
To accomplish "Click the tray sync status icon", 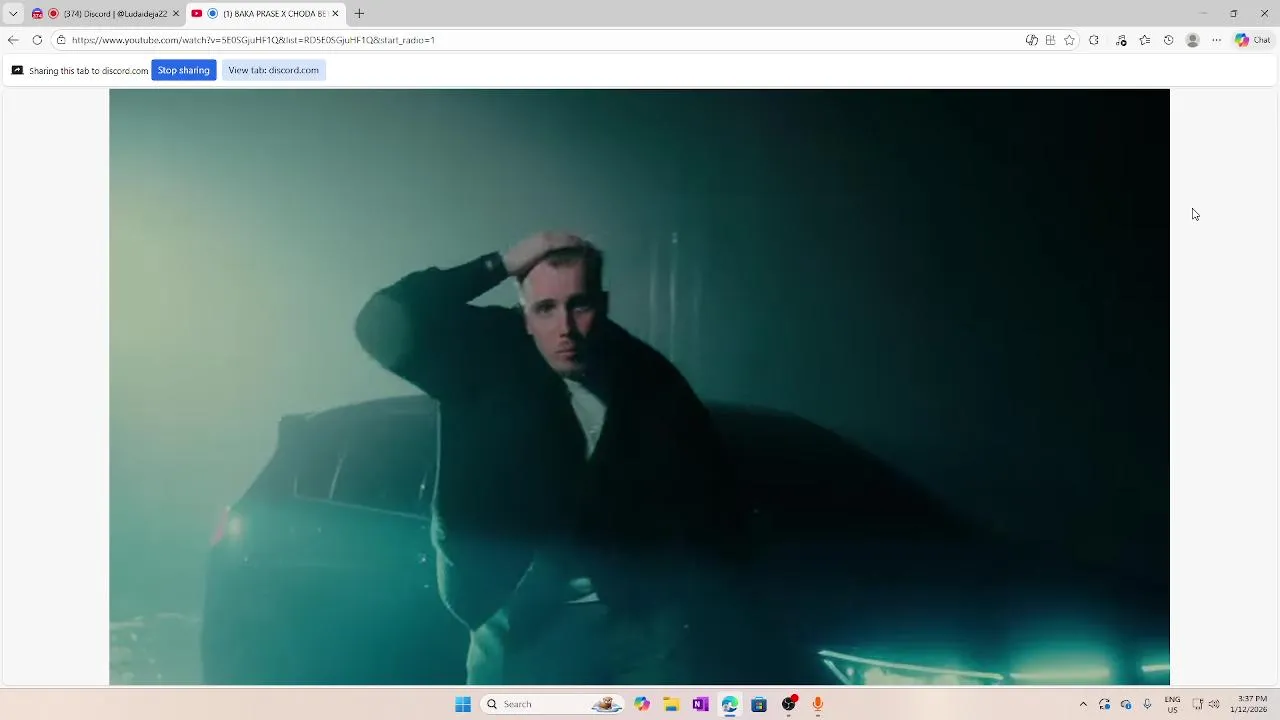I will 1104,704.
